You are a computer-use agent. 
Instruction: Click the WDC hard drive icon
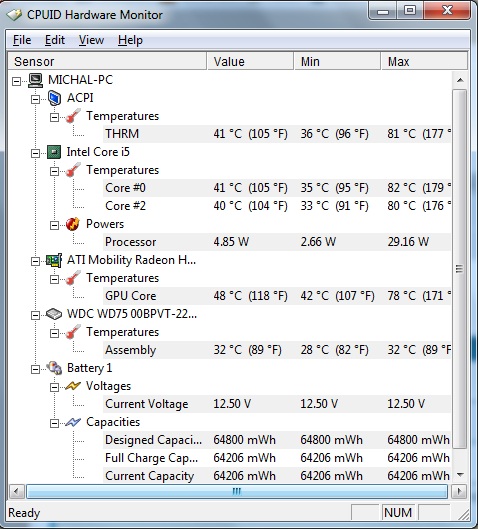point(54,314)
